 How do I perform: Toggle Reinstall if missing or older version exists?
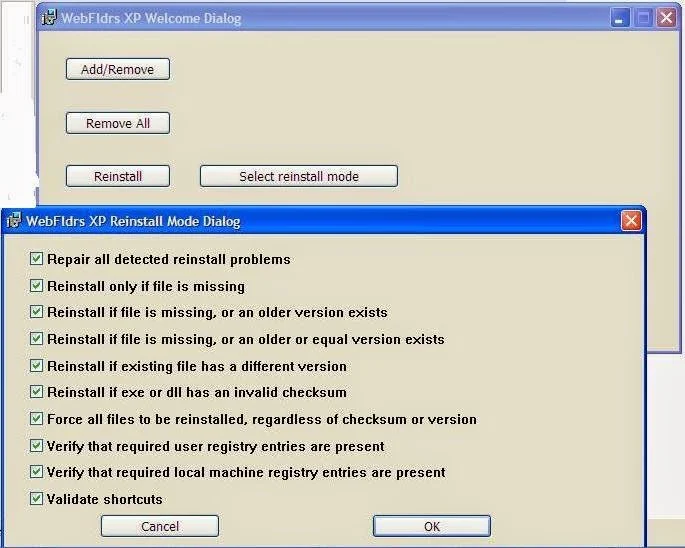[x=36, y=312]
